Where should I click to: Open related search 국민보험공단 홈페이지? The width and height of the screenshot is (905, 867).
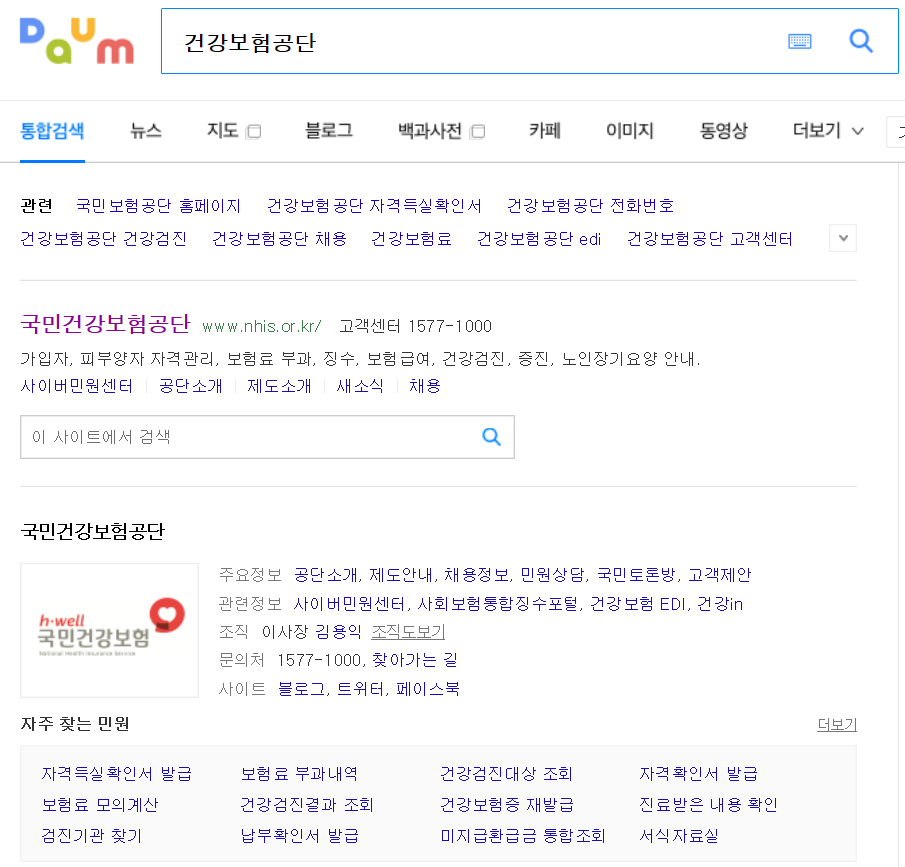pos(158,205)
